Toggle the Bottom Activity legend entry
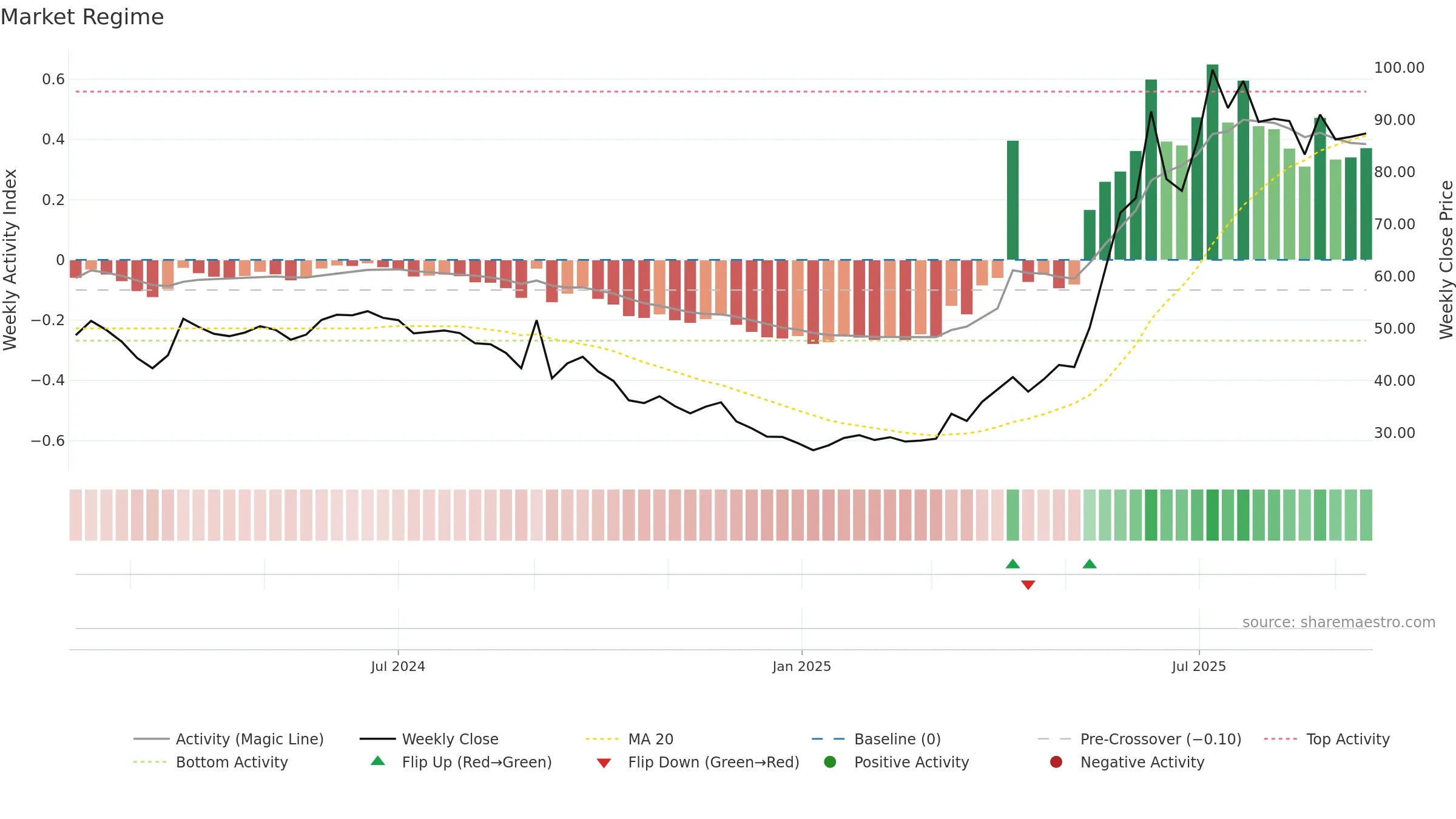This screenshot has width=1456, height=819. (211, 762)
